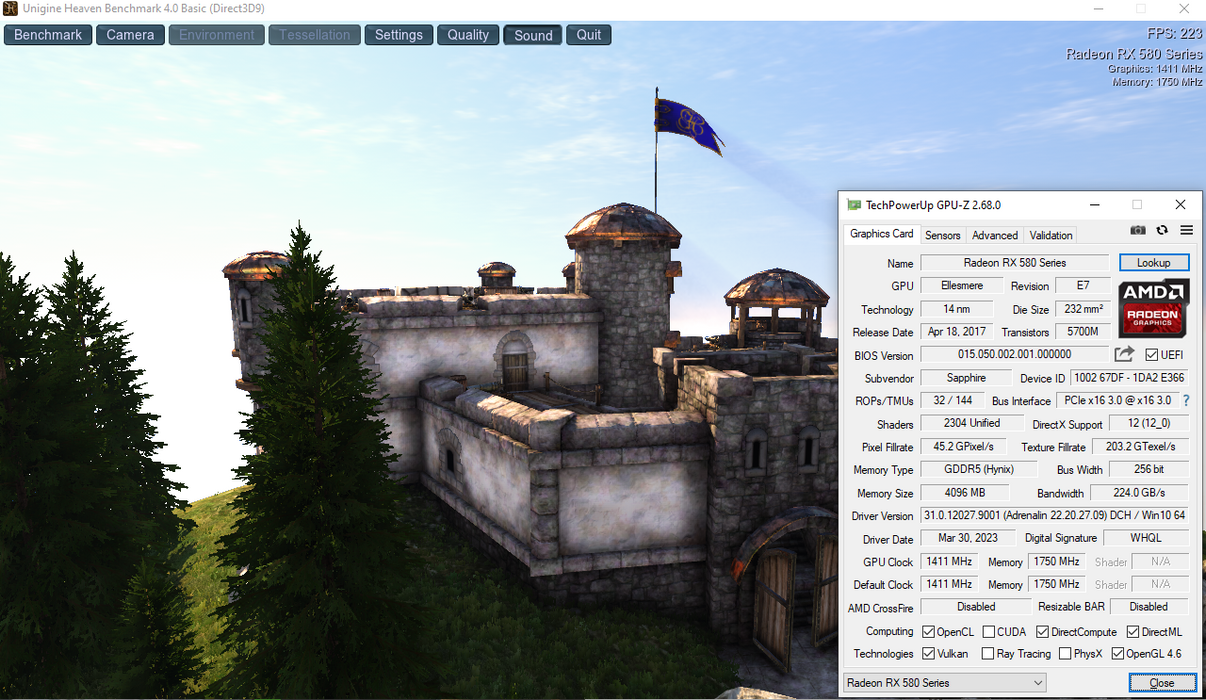Toggle the Sound button in Heaven
Screen dimensions: 1206x700
coord(533,35)
